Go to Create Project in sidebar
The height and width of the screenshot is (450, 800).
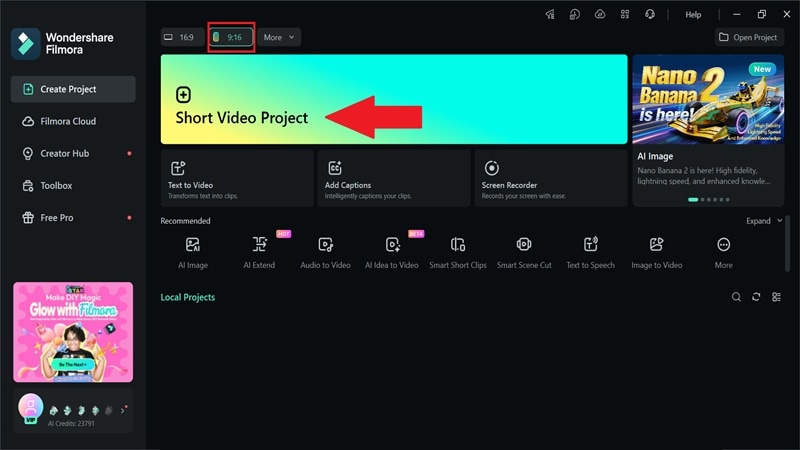[73, 89]
